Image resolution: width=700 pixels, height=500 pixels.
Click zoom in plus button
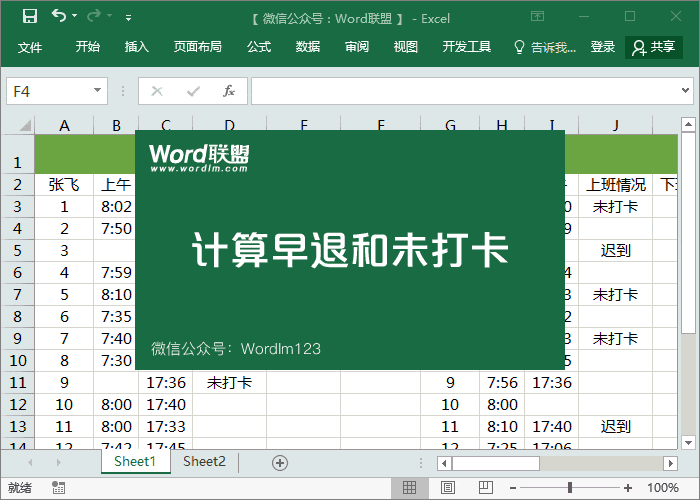coord(627,488)
